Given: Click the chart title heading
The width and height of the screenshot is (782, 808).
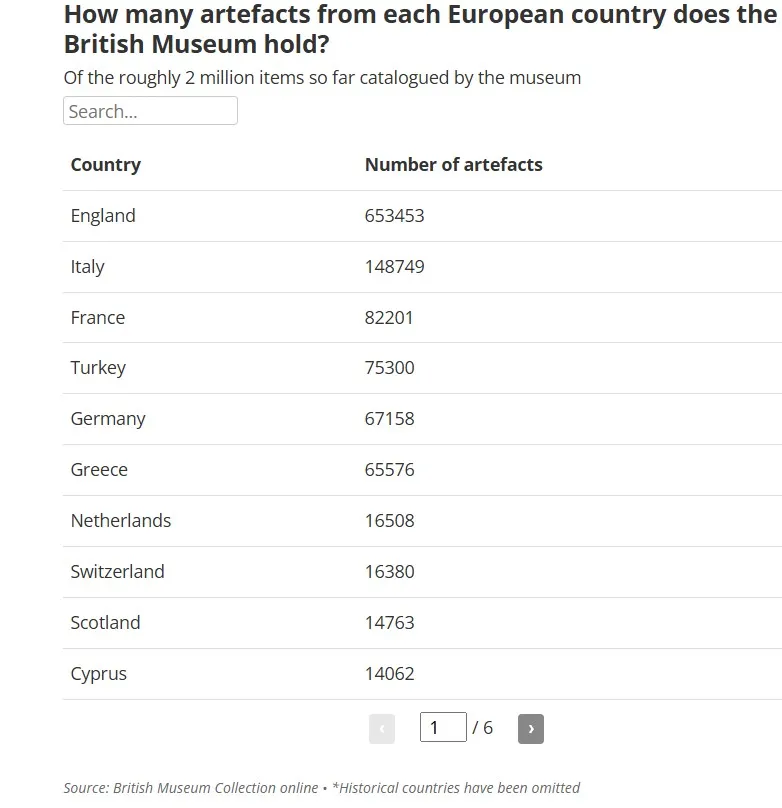Looking at the screenshot, I should pos(420,29).
